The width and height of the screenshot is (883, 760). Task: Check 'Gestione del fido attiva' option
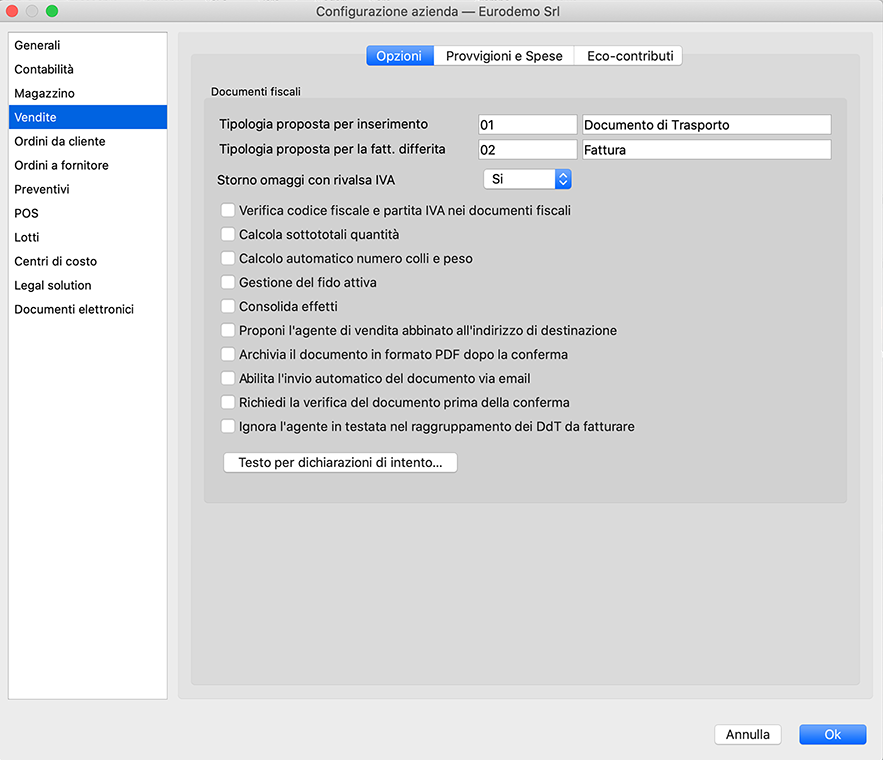point(228,283)
